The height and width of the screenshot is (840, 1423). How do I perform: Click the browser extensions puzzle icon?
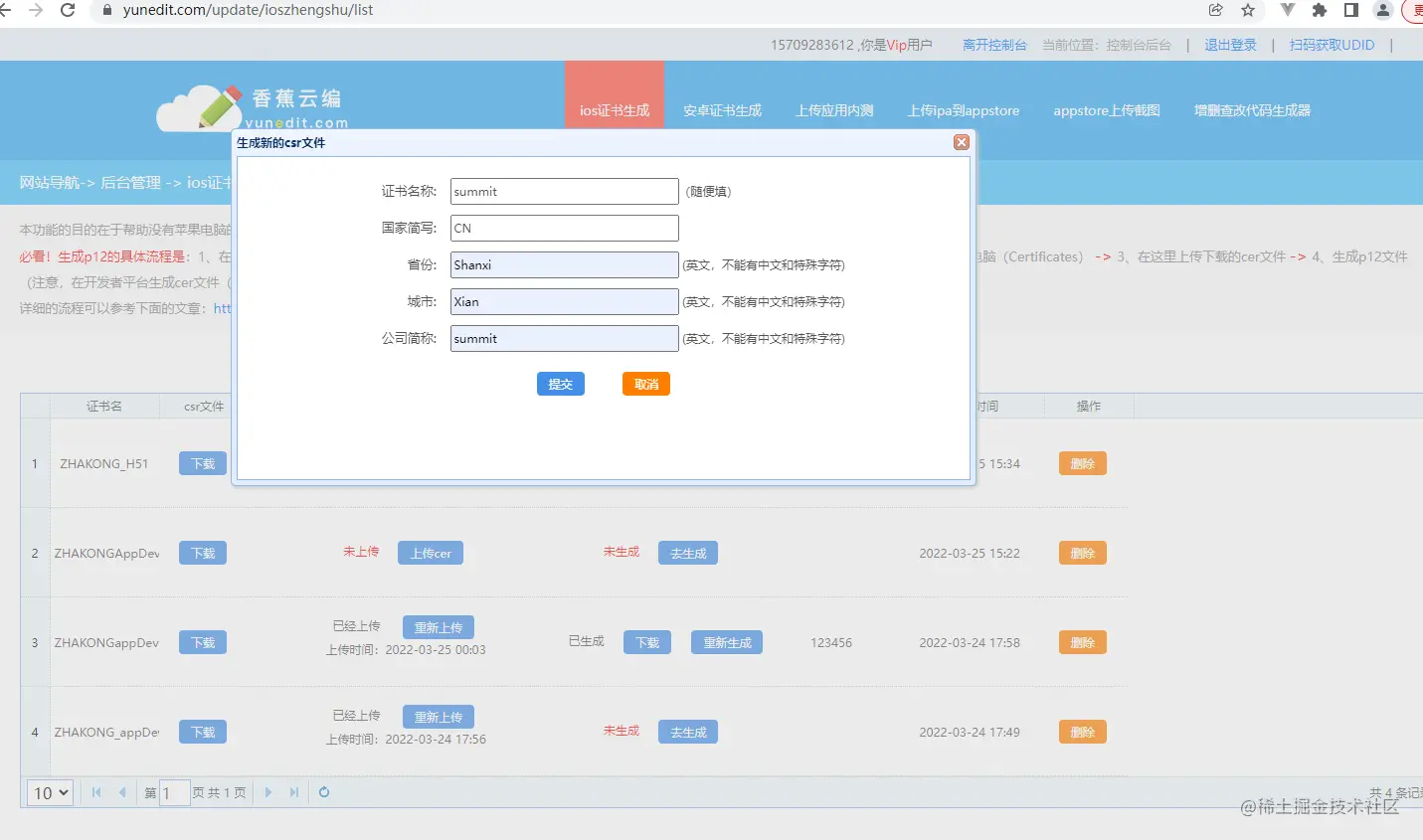point(1320,11)
